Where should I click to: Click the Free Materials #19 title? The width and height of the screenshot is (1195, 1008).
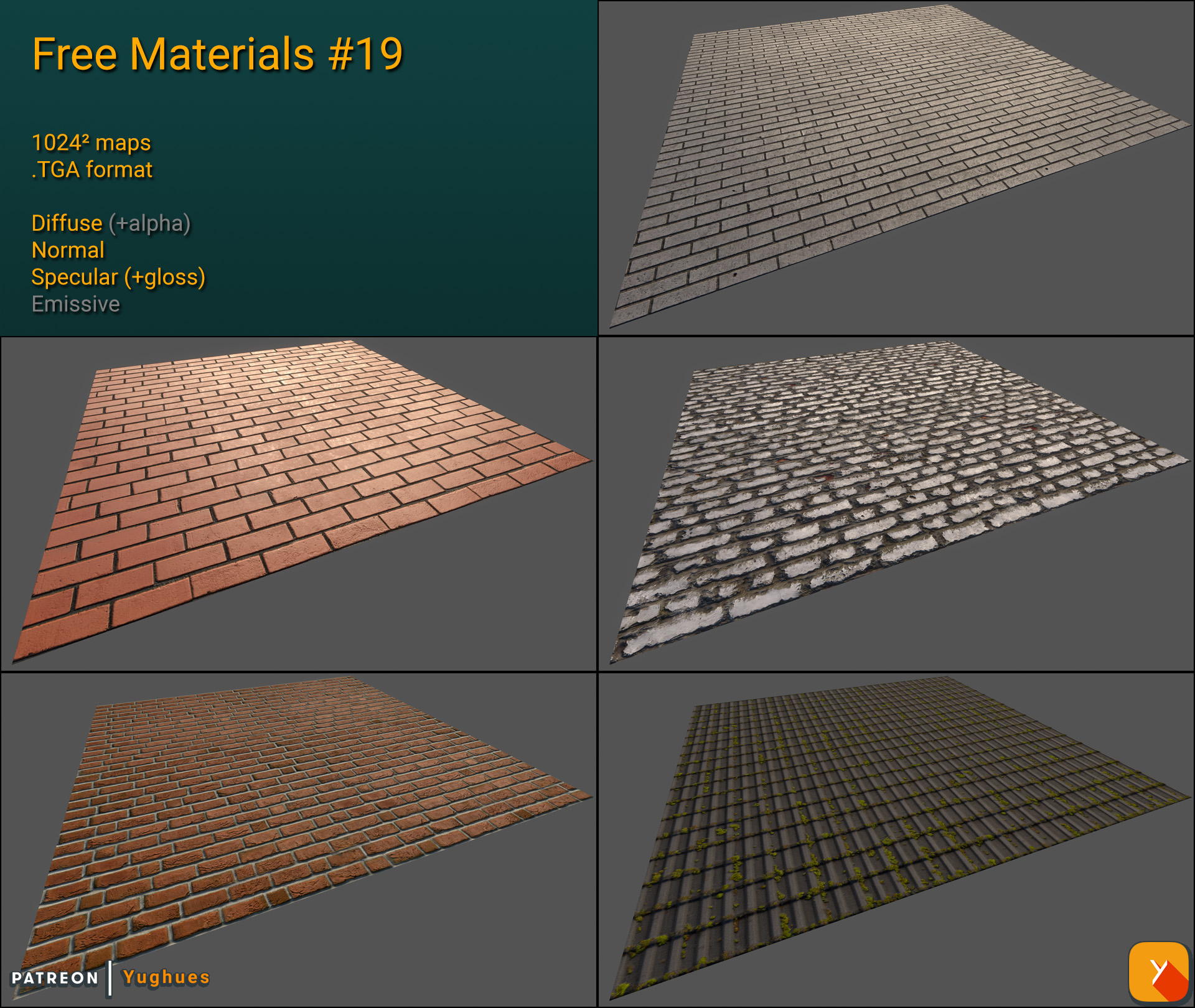tap(219, 55)
